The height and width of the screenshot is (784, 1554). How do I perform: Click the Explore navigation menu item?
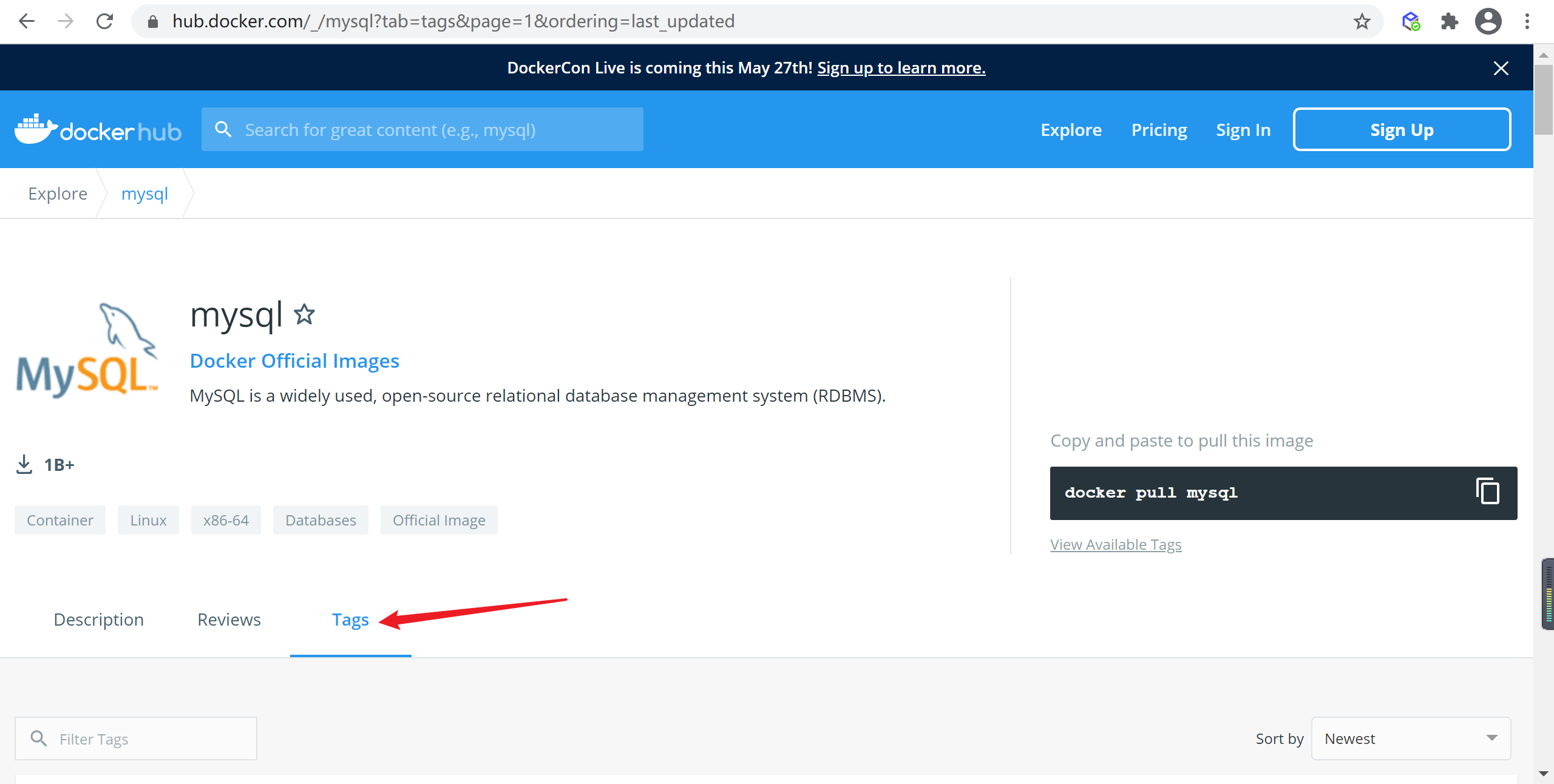[1070, 129]
